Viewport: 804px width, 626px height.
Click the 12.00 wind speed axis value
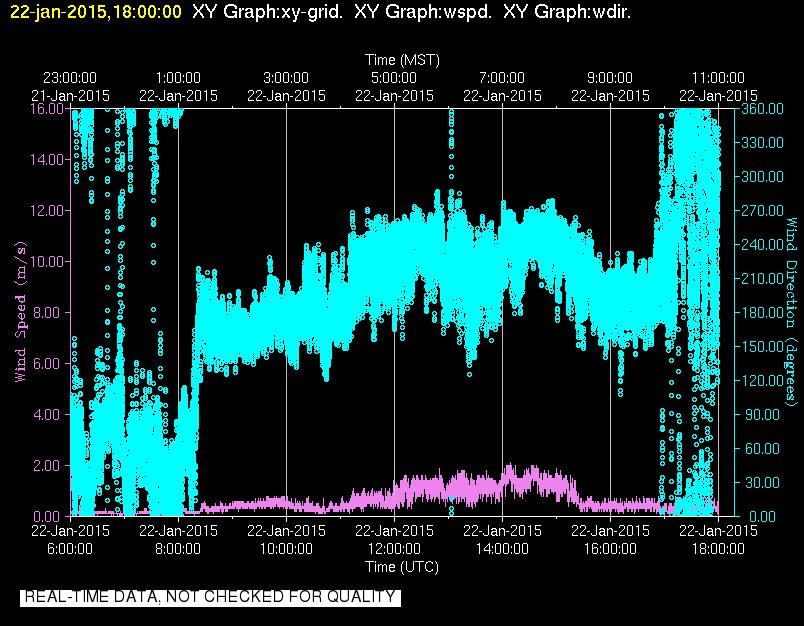(46, 211)
